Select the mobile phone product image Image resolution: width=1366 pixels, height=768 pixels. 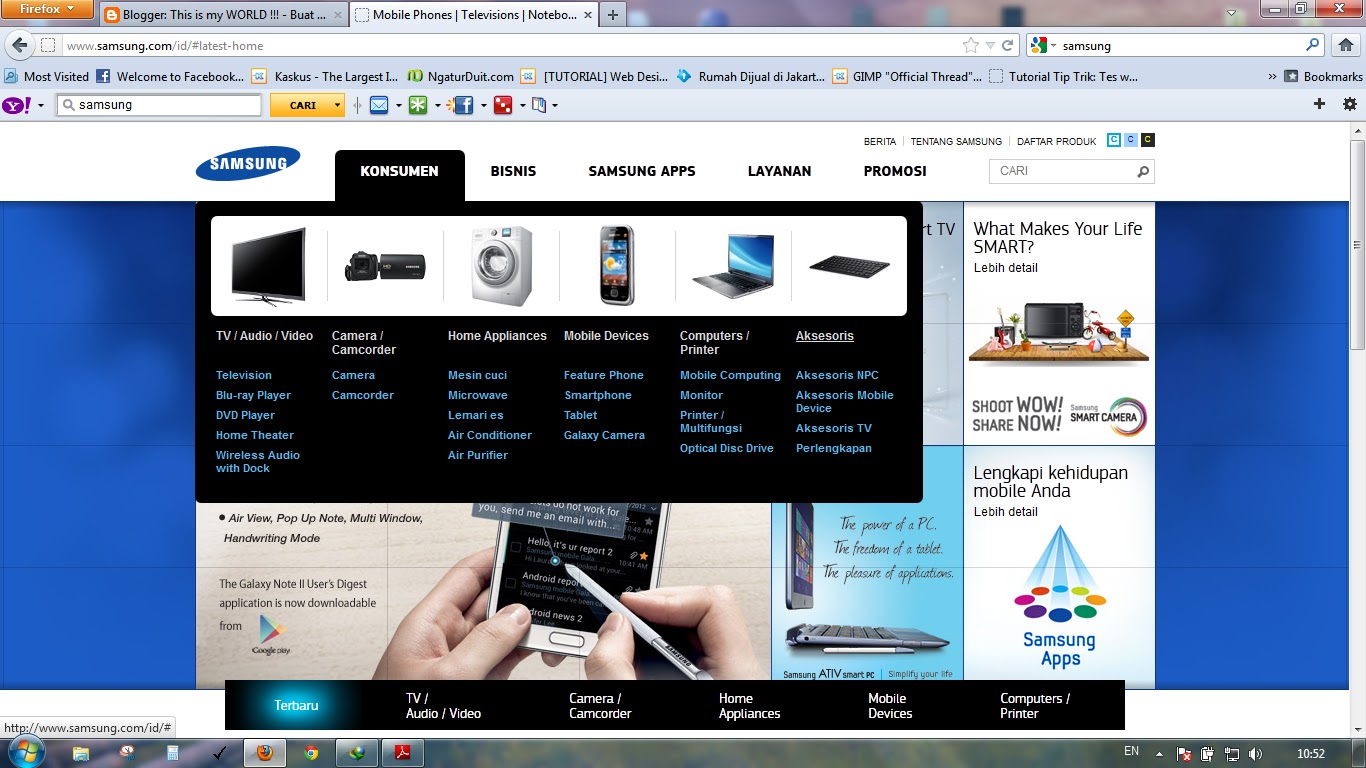617,266
